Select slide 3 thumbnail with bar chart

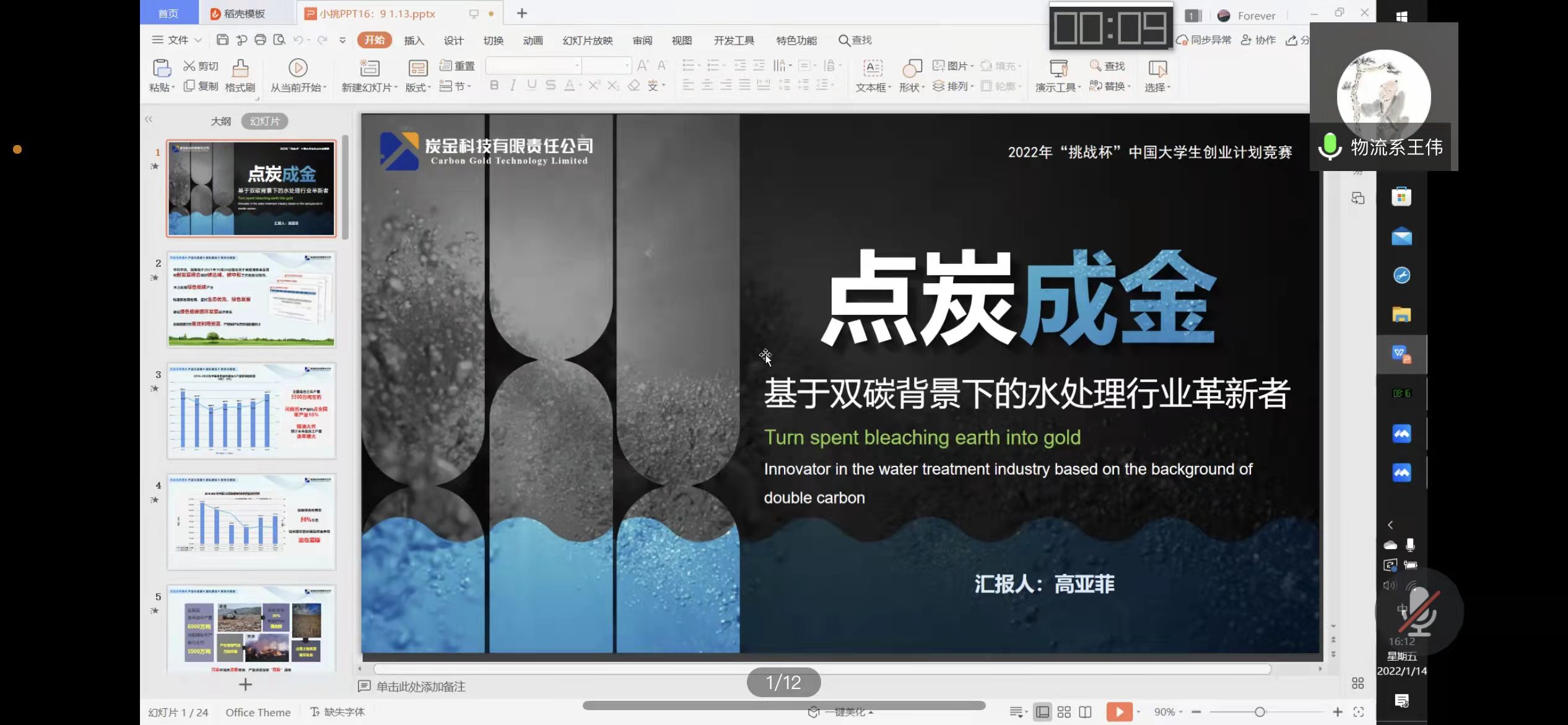point(251,411)
